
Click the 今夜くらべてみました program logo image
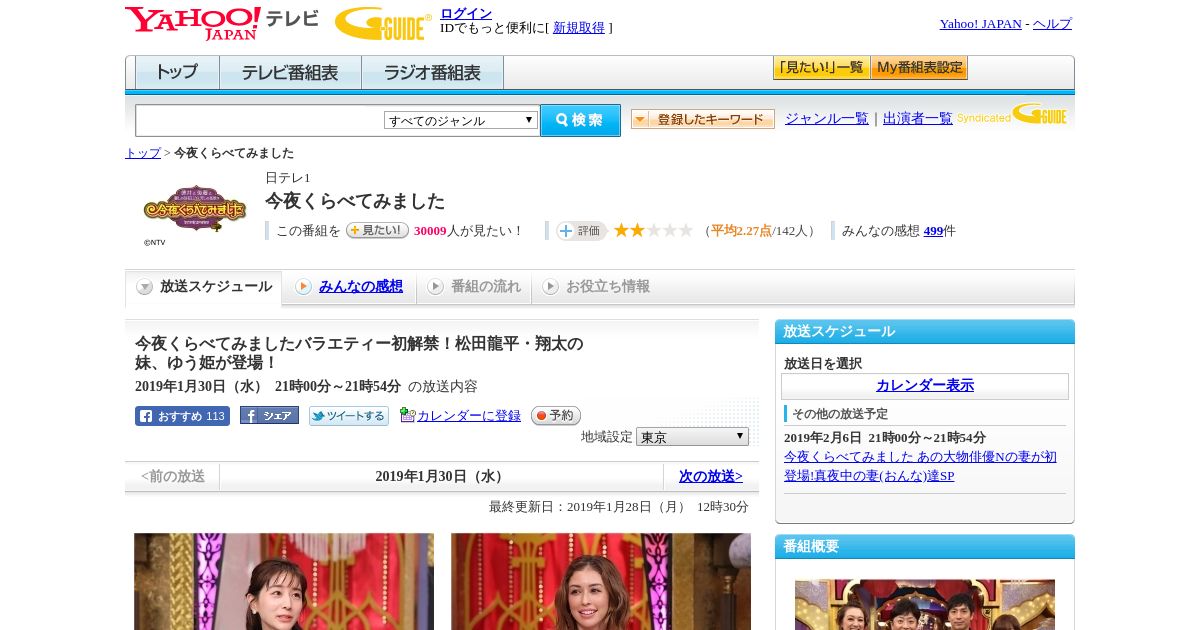tap(195, 208)
